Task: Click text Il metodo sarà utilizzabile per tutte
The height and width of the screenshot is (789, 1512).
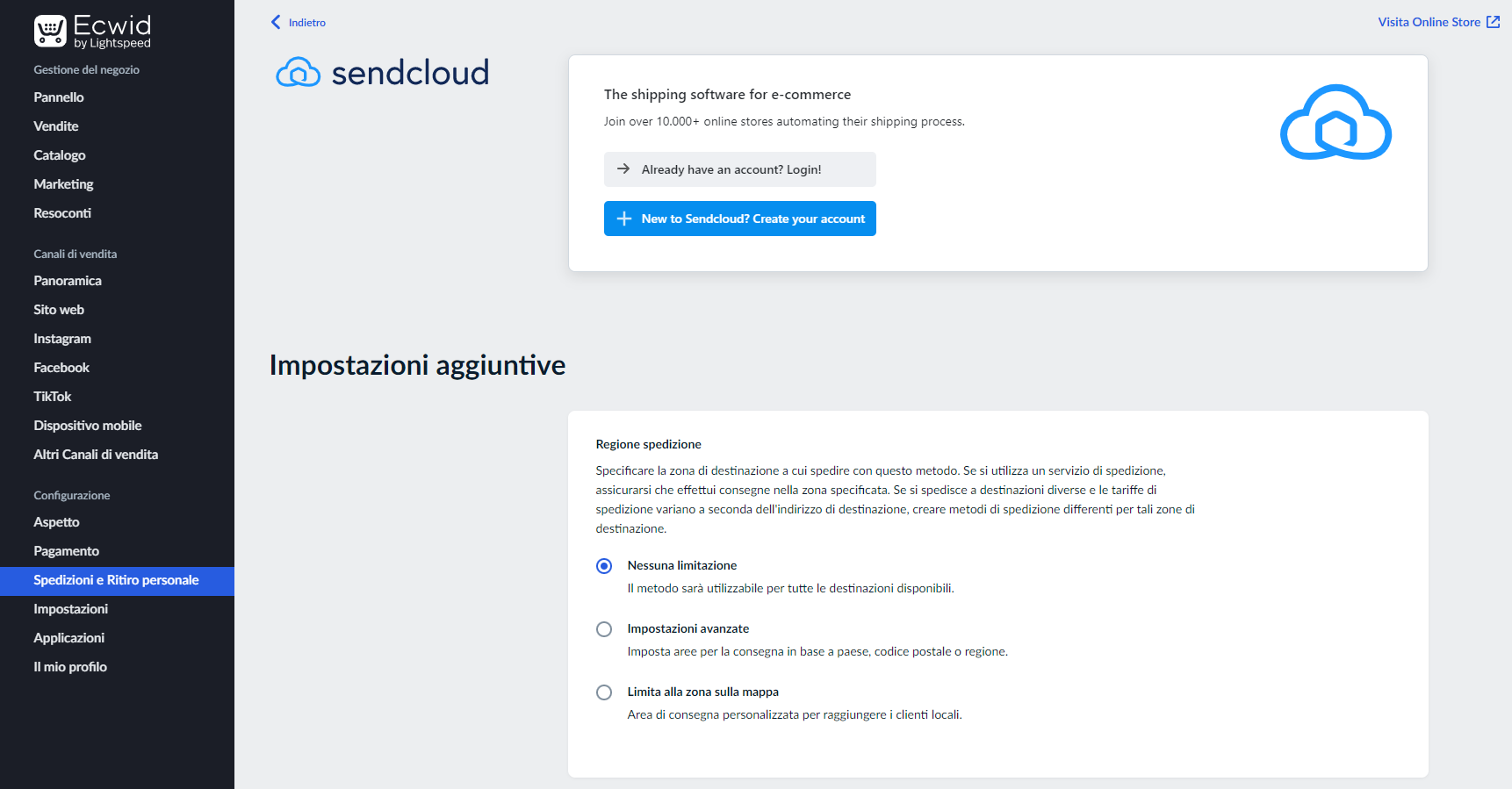Action: pos(790,588)
